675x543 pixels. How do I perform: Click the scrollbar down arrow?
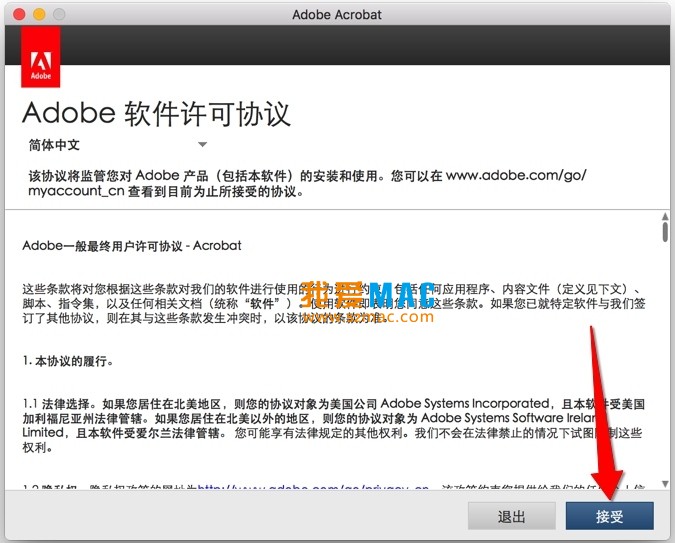tap(665, 484)
